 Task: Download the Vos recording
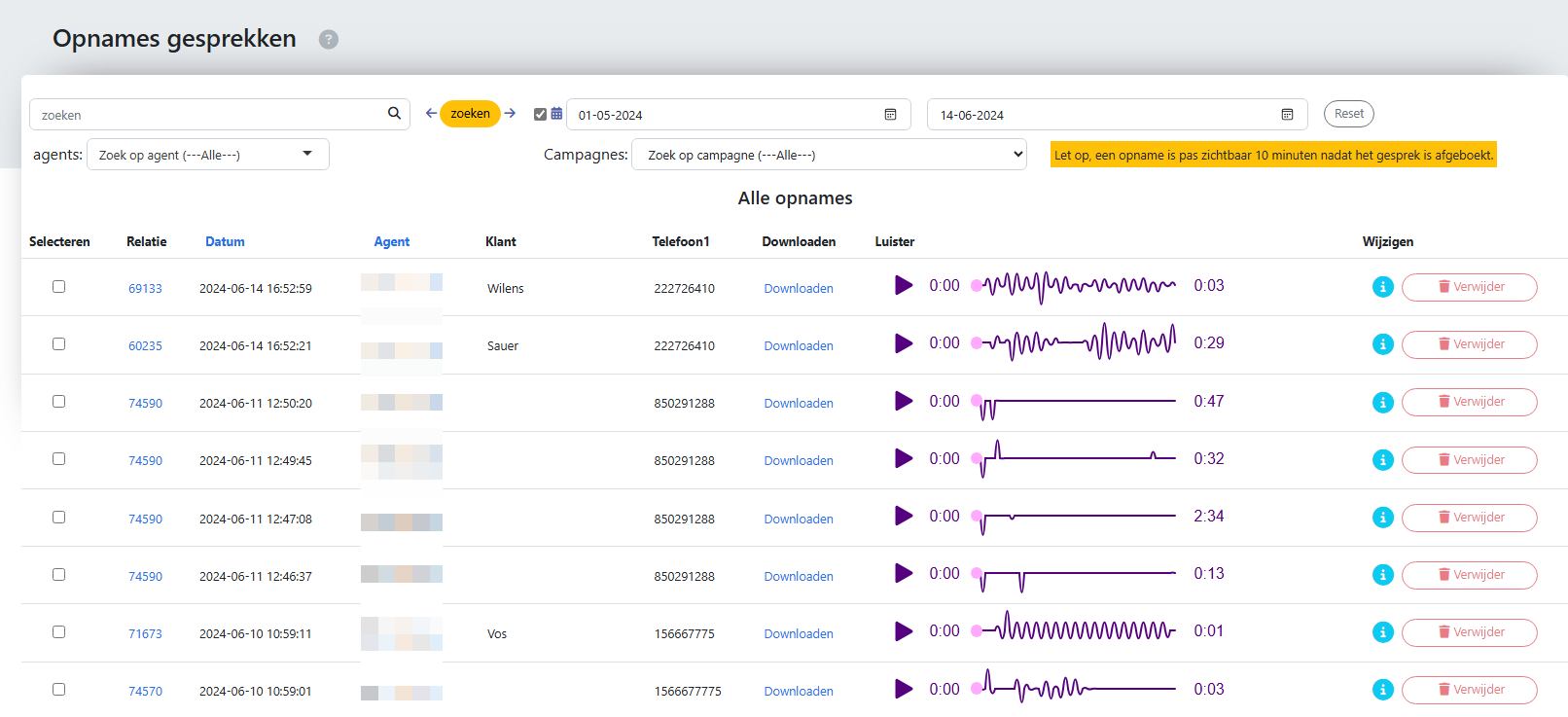point(799,633)
